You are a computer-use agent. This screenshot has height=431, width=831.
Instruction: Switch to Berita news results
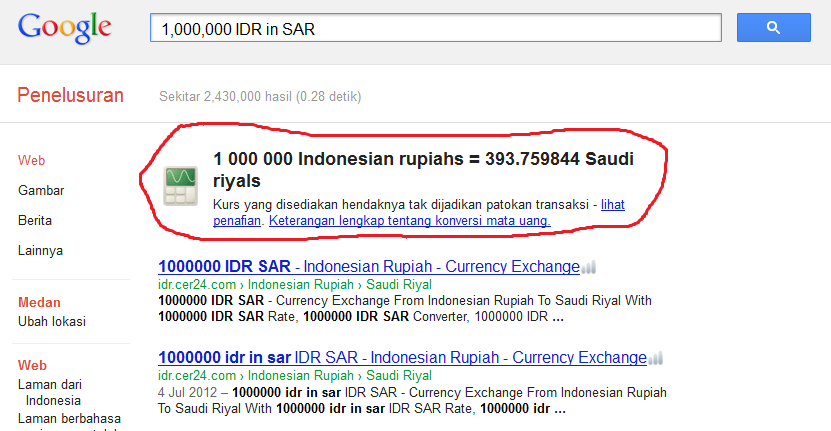(x=35, y=221)
